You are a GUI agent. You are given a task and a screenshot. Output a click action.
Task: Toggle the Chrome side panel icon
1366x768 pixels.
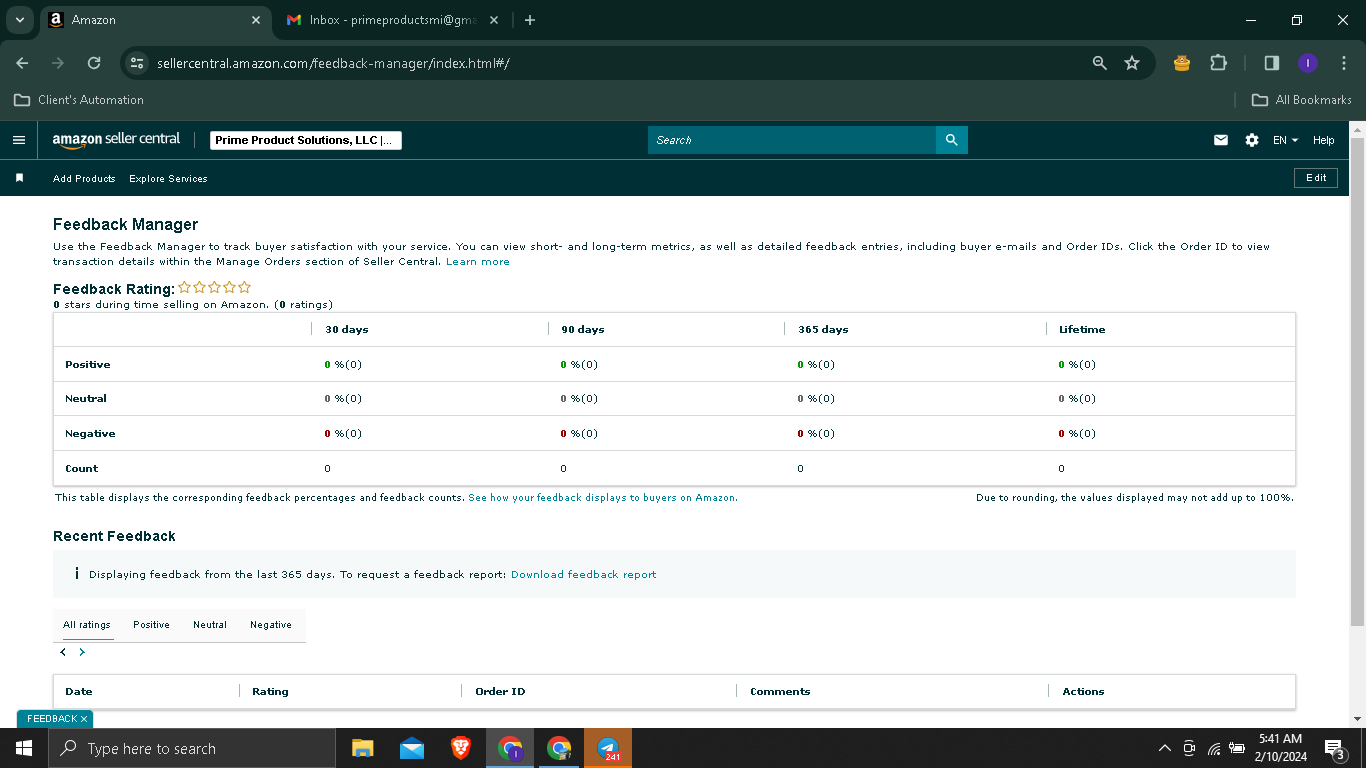[x=1272, y=63]
